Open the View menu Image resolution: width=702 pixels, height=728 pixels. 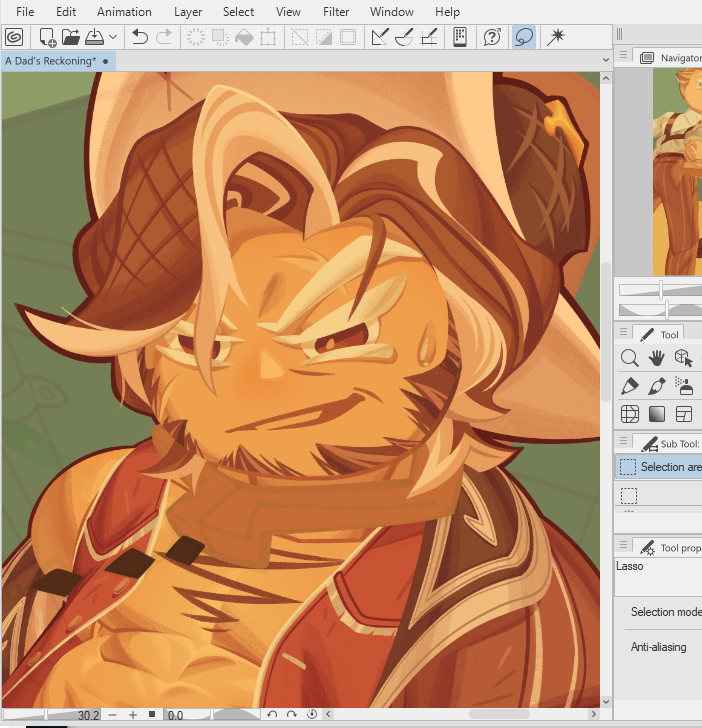click(x=288, y=12)
